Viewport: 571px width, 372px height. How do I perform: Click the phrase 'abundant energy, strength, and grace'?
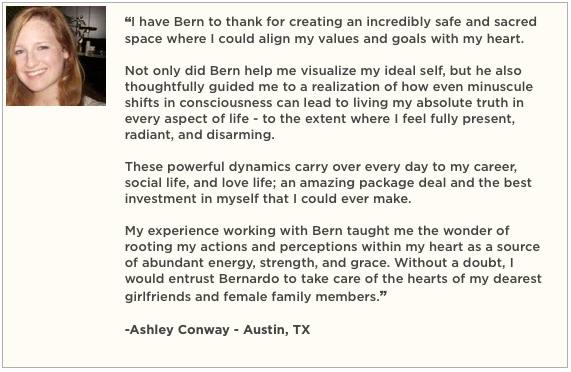click(265, 263)
